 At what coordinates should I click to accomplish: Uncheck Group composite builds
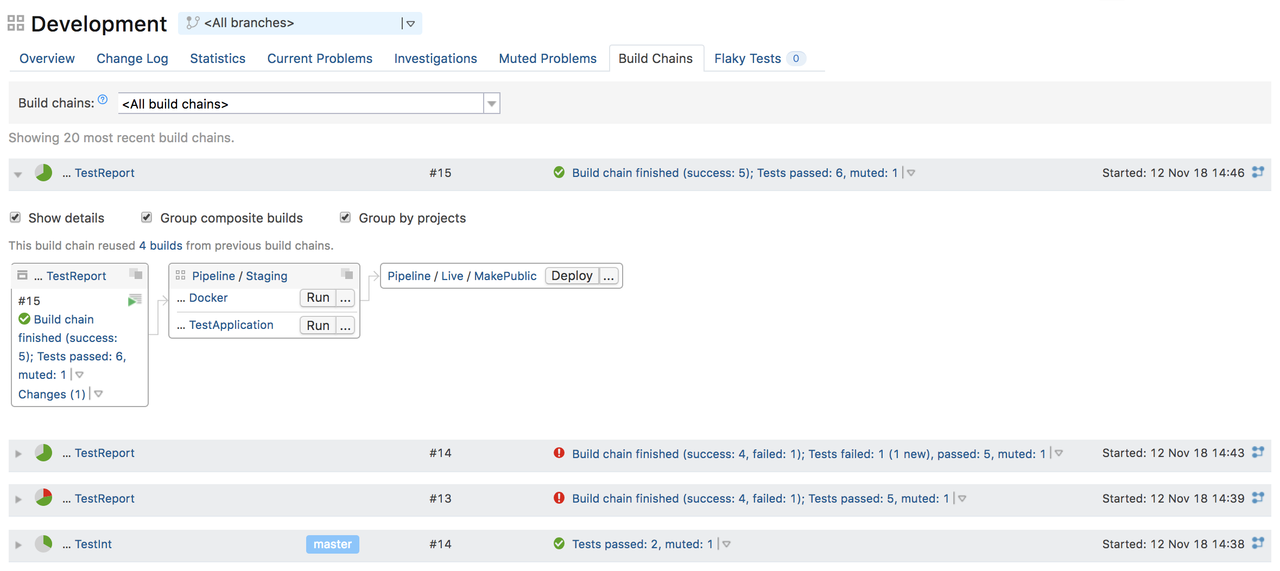(147, 217)
